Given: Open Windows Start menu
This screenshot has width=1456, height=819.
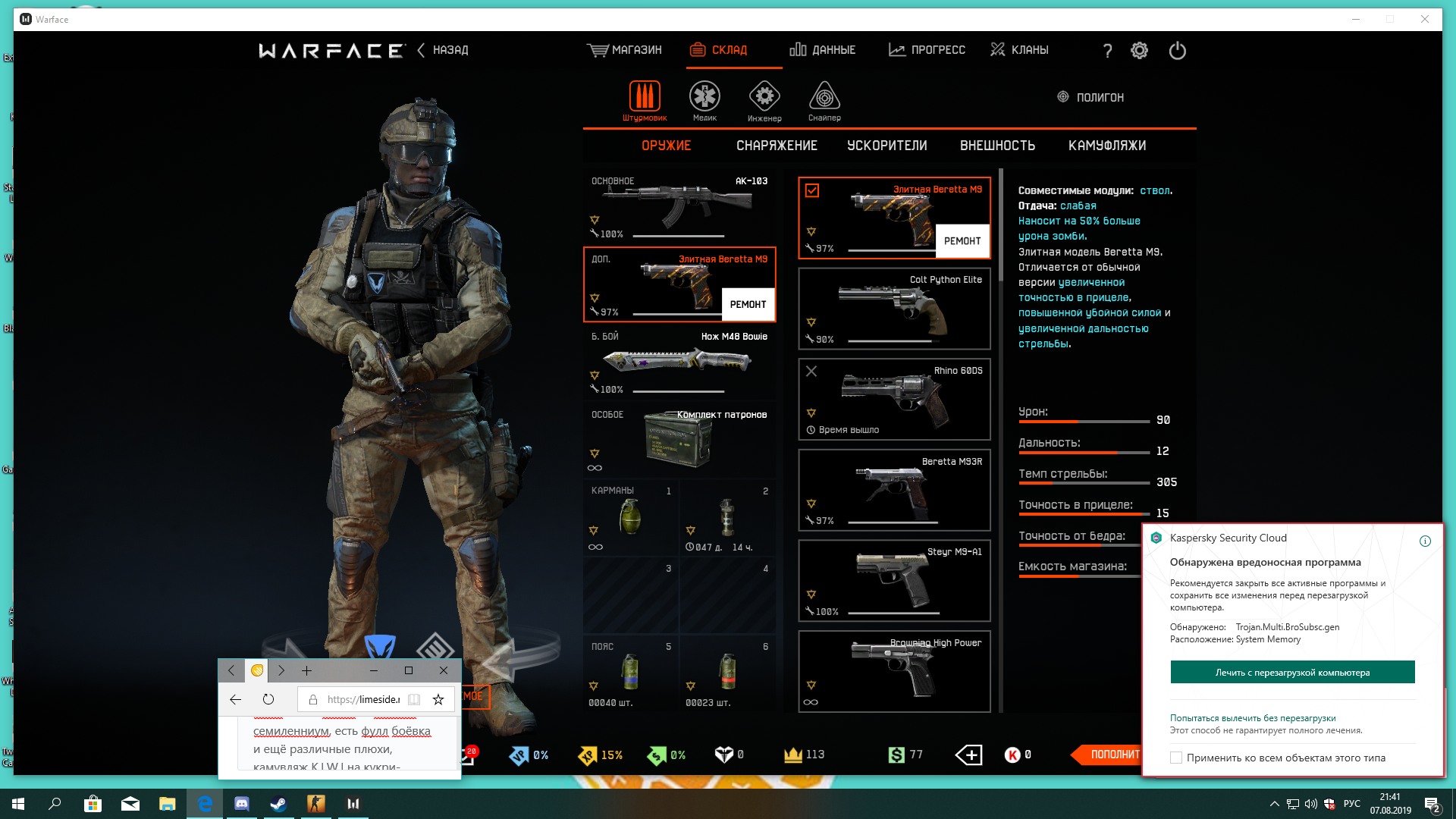Looking at the screenshot, I should point(18,804).
